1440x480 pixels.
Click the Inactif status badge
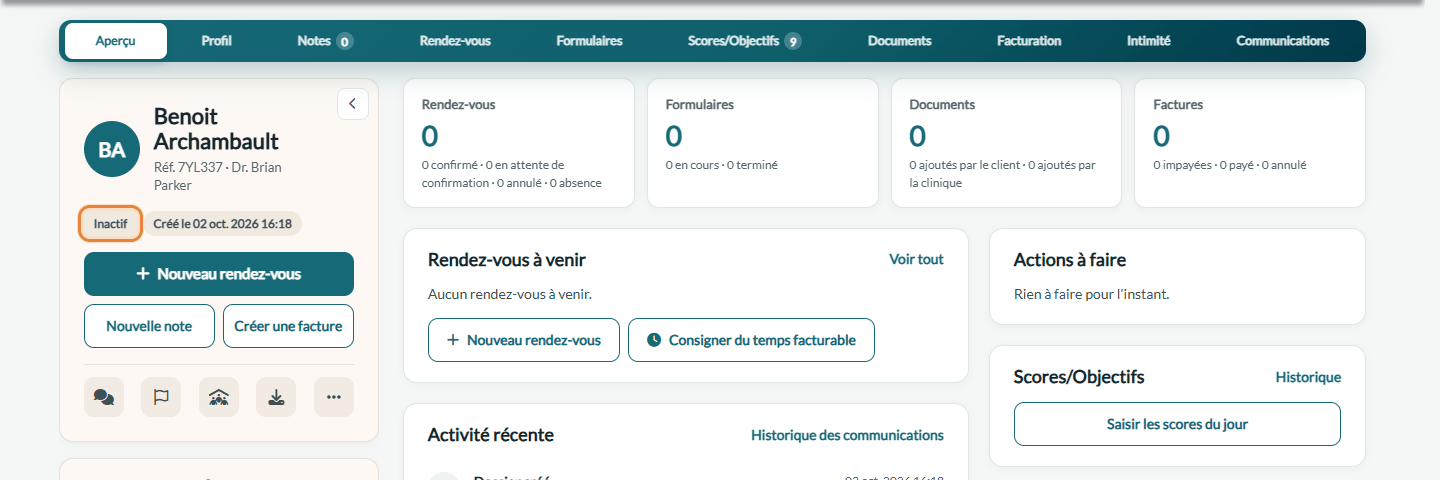coord(110,223)
